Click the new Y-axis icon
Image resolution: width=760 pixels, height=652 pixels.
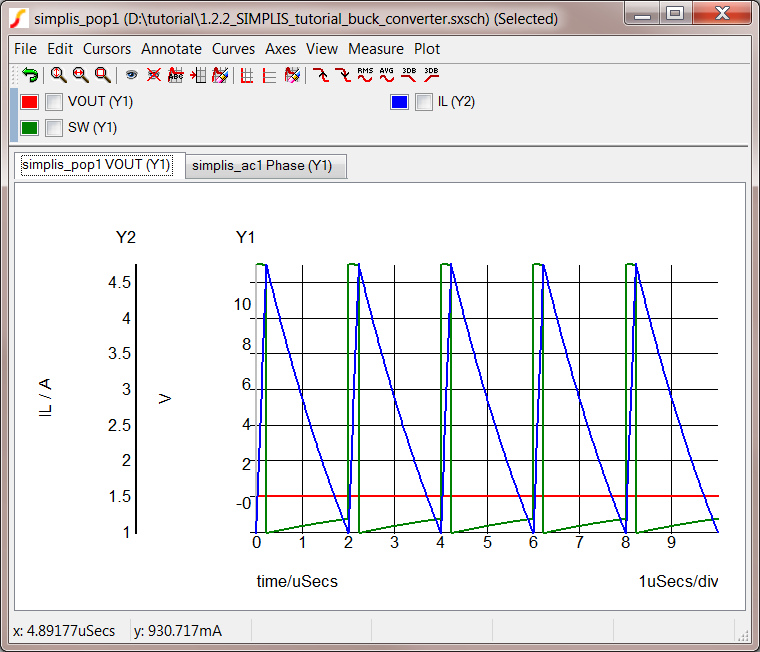coord(269,76)
